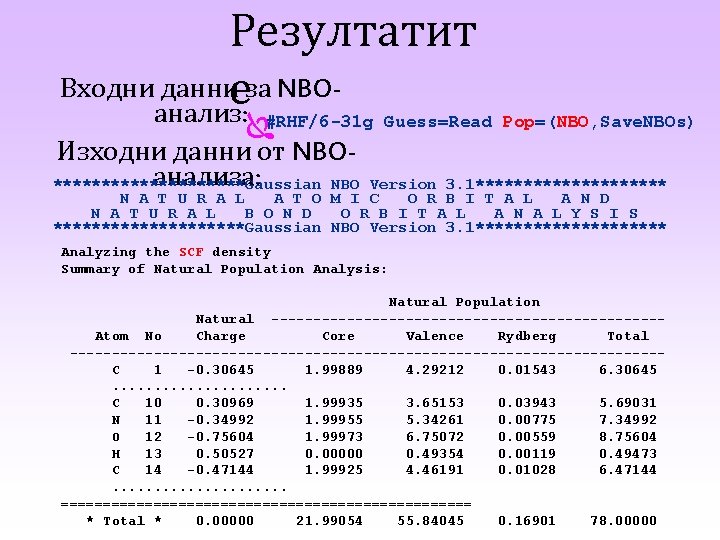Click the 'Изходни данни от NBO-' heading
Viewport: 720px width, 540px height.
(x=206, y=151)
